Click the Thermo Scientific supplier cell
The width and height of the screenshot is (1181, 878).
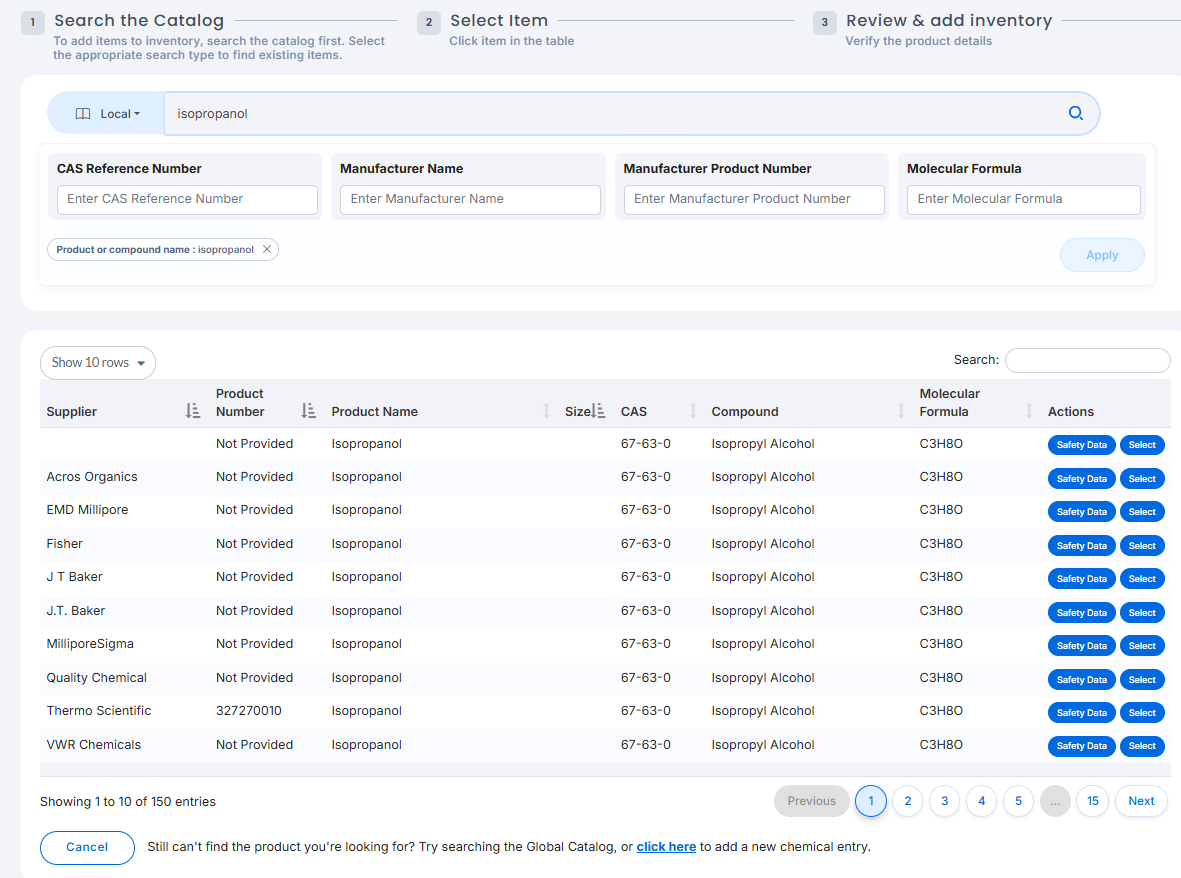[x=99, y=711]
